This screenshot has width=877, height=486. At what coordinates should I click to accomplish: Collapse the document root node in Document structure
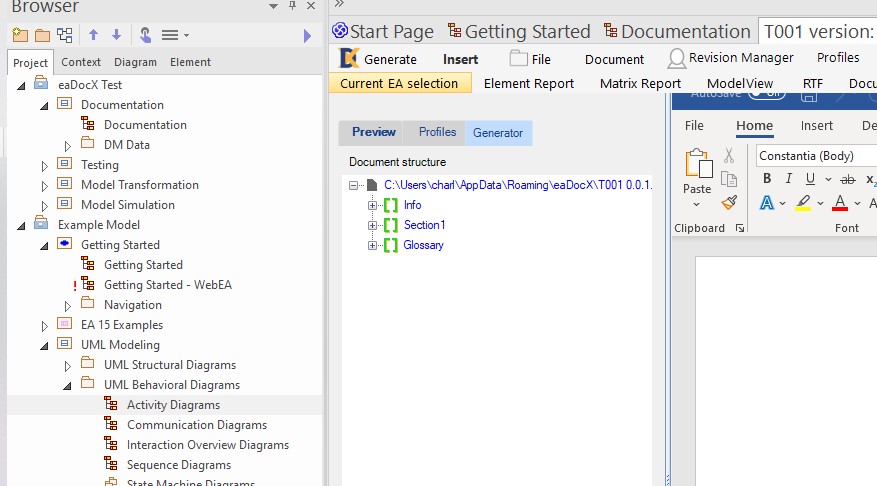[x=353, y=185]
